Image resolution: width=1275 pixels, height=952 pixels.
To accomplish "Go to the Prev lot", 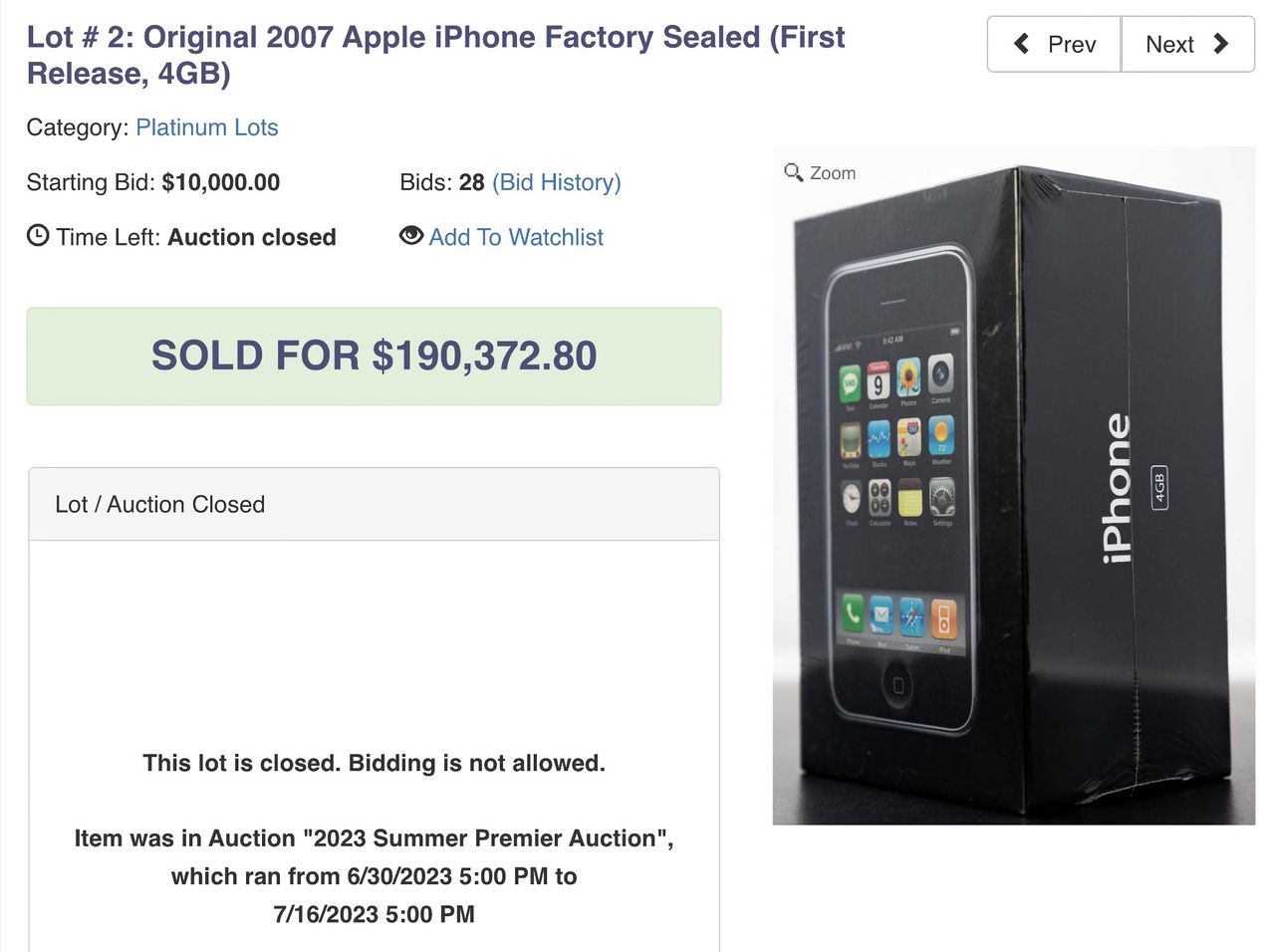I will [1055, 44].
